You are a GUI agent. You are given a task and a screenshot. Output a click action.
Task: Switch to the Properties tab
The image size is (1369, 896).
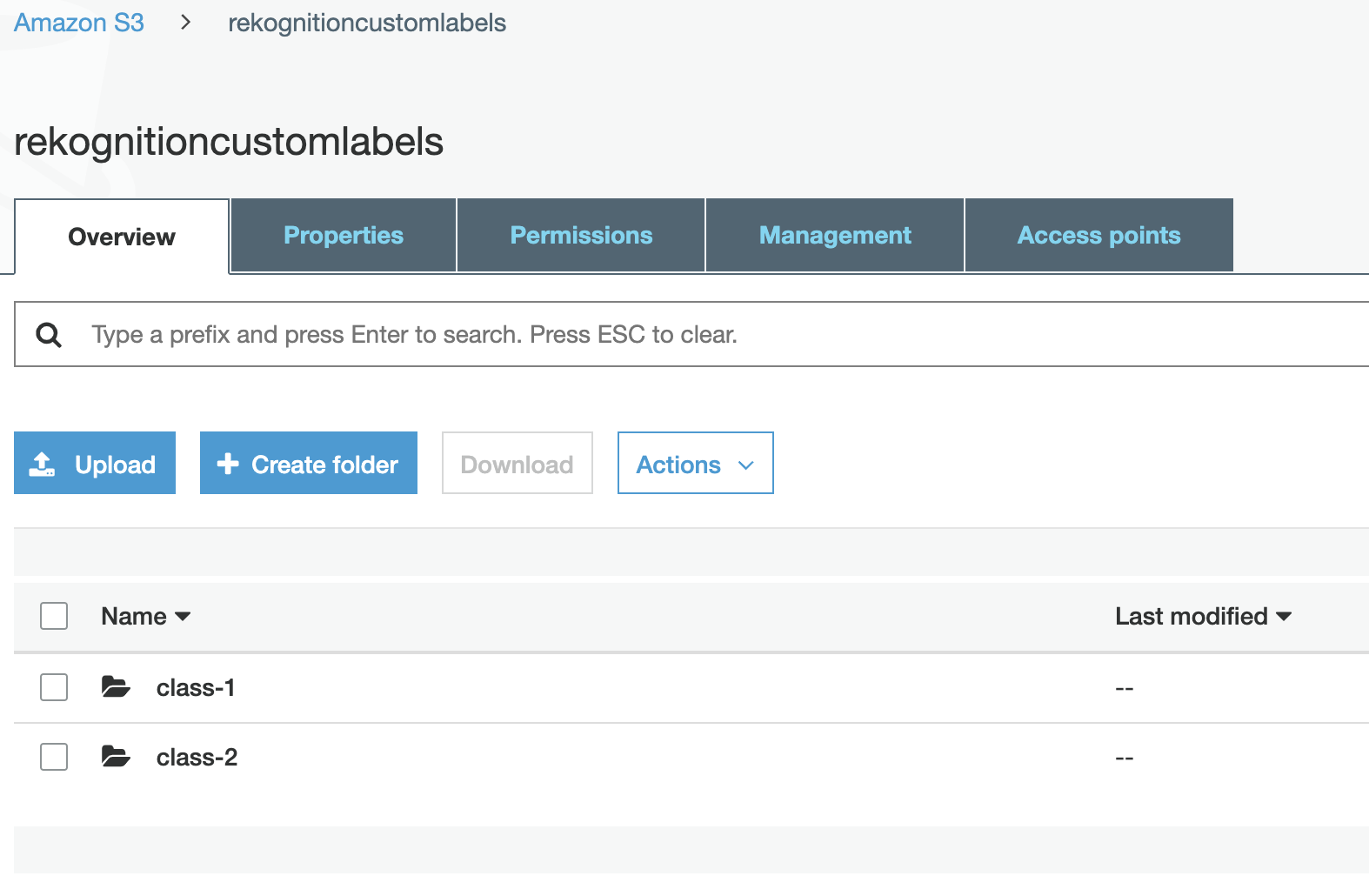[x=344, y=236]
